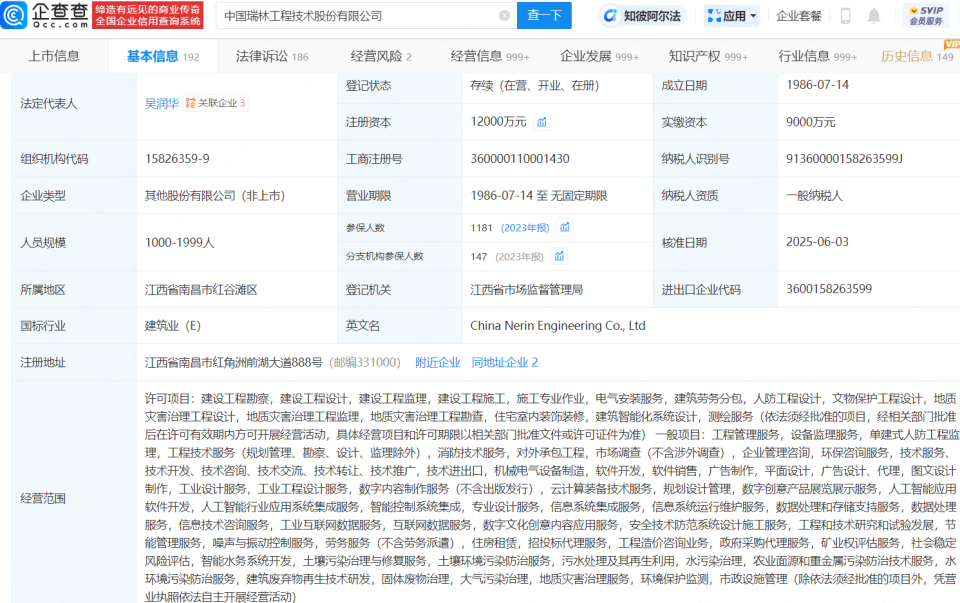The width and height of the screenshot is (960, 603).
Task: Switch to 行业信息 tab
Action: click(x=817, y=56)
